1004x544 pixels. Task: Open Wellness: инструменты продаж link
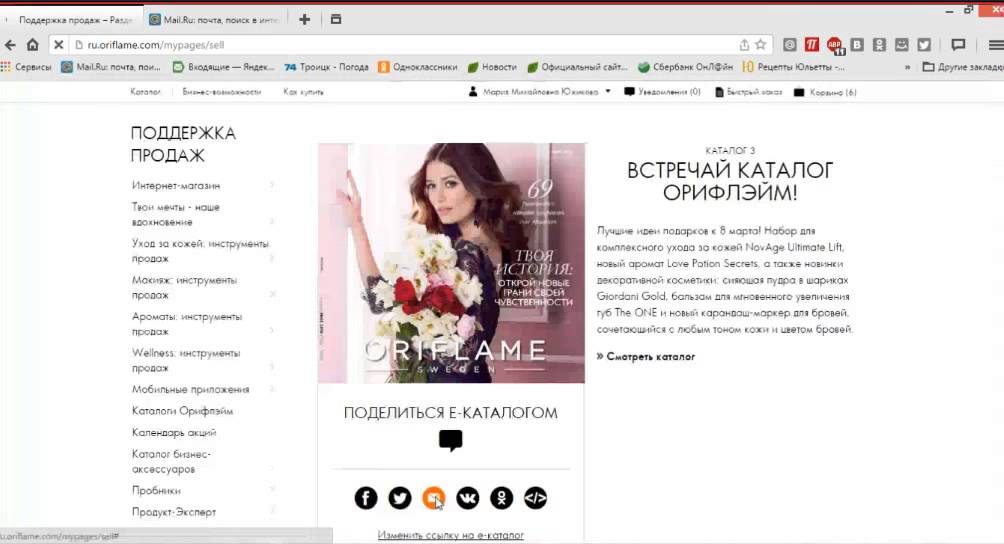point(186,360)
